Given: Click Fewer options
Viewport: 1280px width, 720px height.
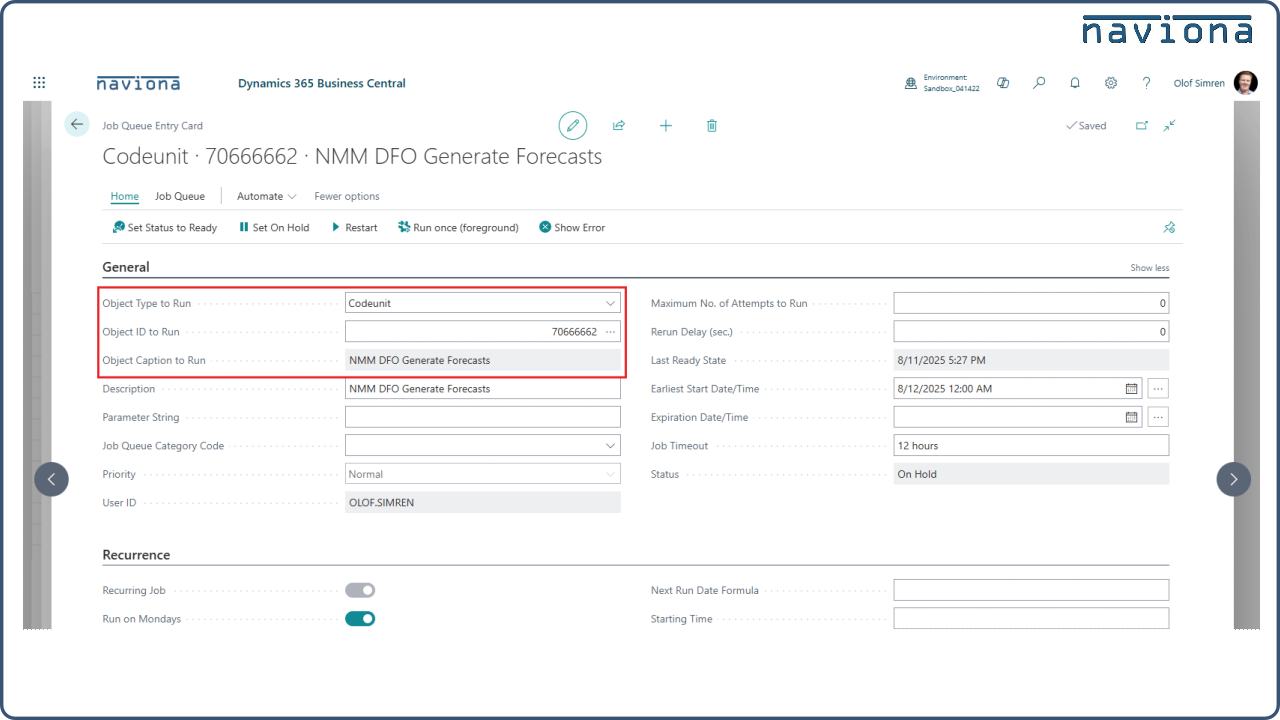Looking at the screenshot, I should tap(347, 196).
